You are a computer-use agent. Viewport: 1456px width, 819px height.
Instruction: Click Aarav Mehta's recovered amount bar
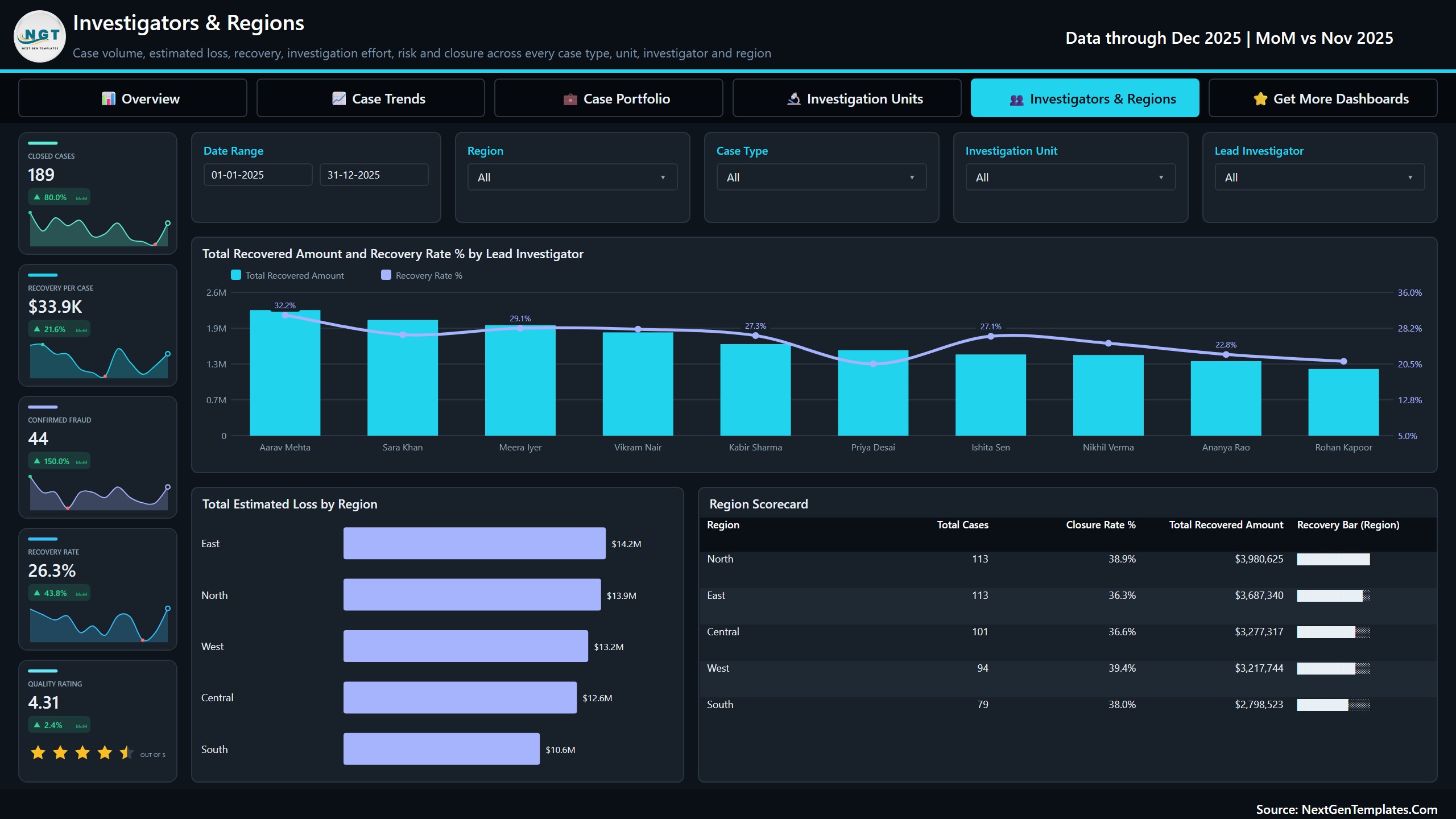click(285, 373)
